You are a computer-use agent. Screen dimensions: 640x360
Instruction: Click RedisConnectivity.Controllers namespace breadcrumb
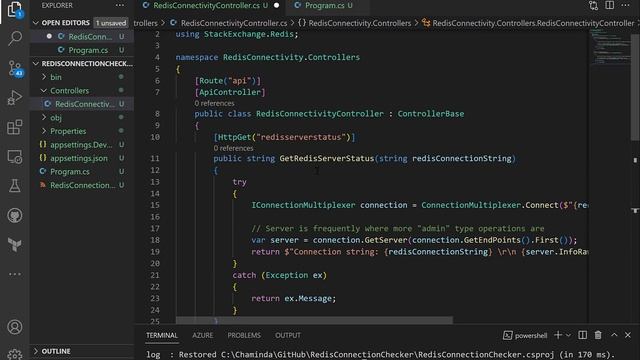pos(359,23)
